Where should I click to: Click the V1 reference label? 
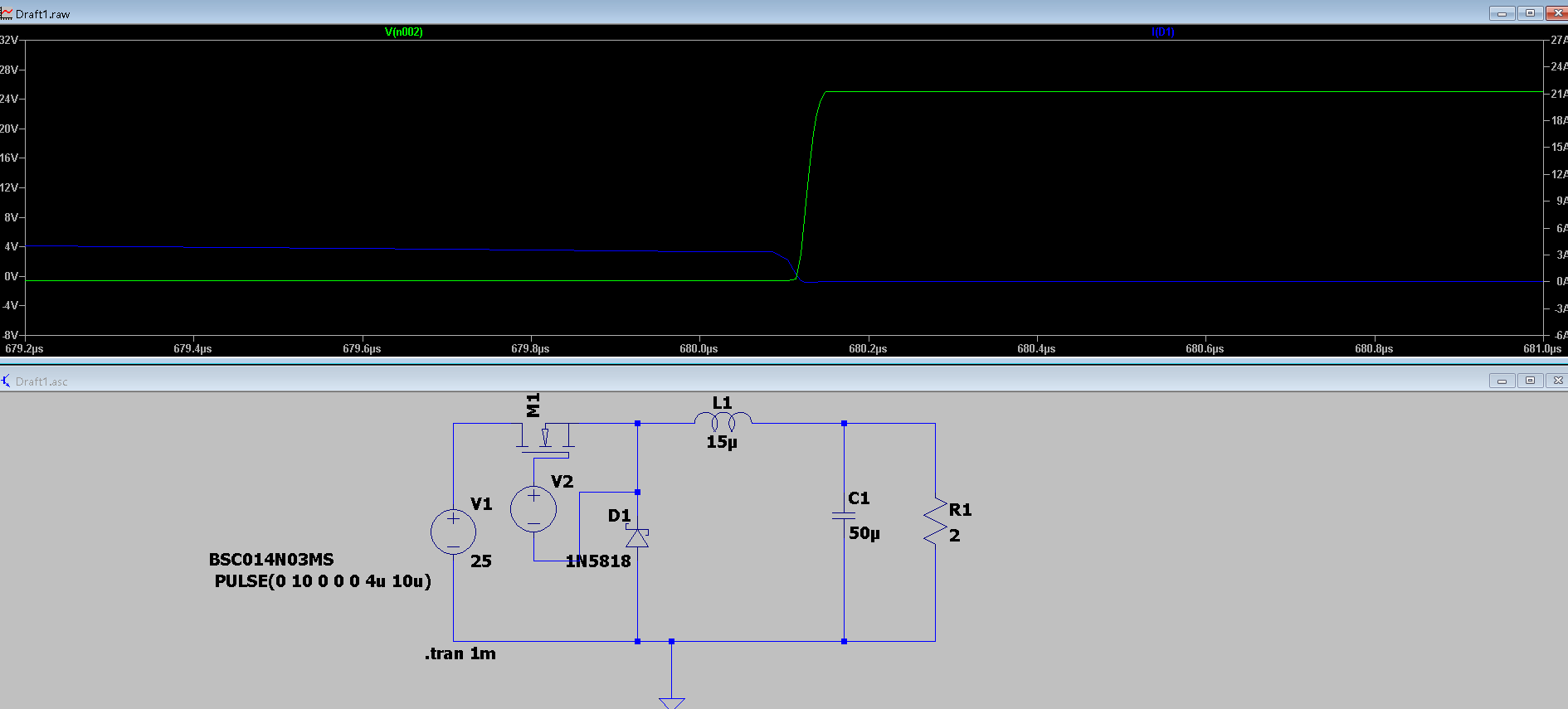[481, 504]
